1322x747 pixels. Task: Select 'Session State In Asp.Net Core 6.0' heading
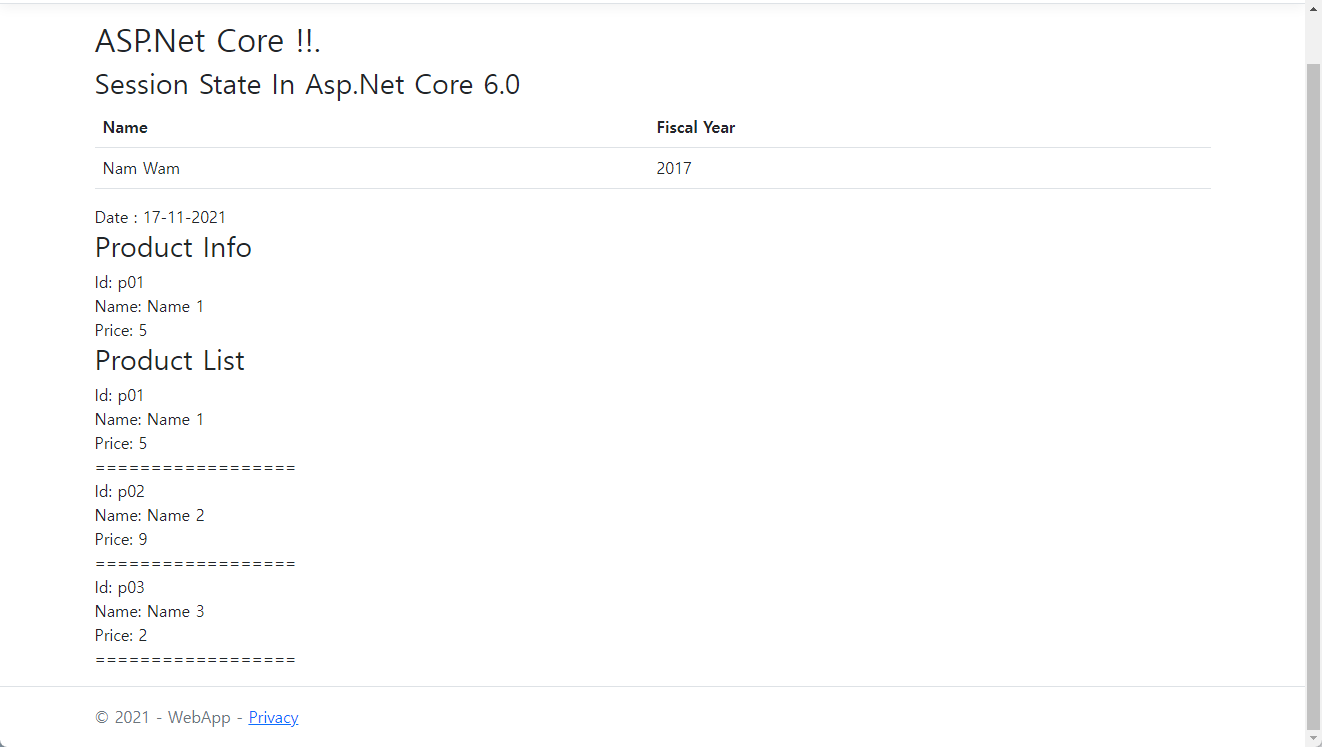[x=307, y=85]
